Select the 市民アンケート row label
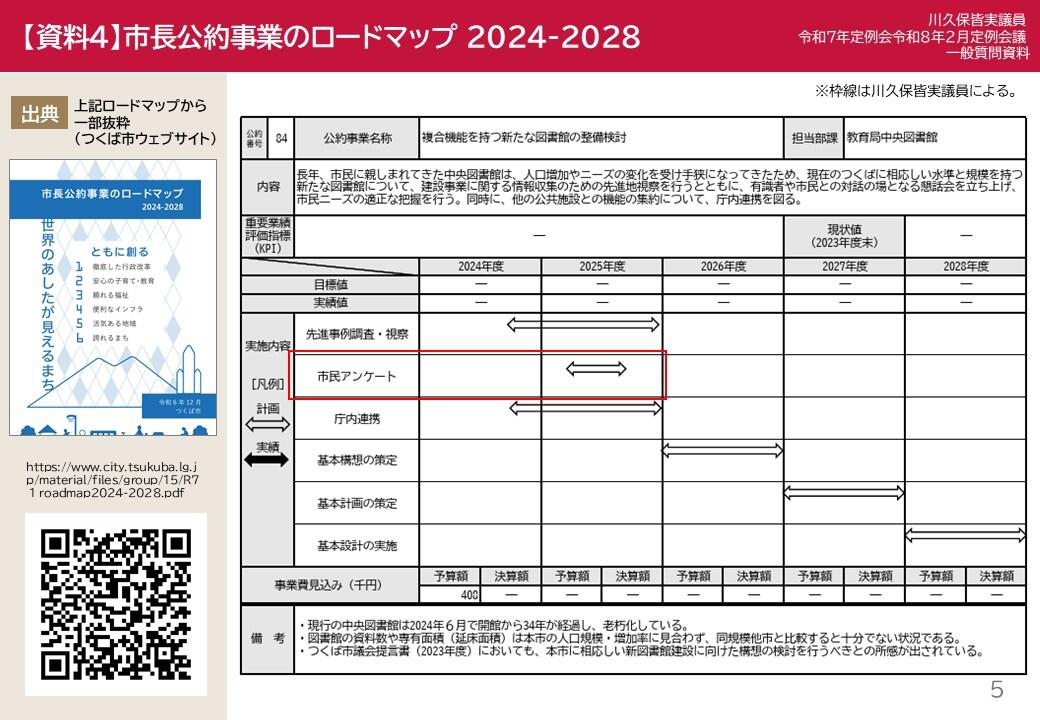This screenshot has height=720, width=1040. [356, 377]
